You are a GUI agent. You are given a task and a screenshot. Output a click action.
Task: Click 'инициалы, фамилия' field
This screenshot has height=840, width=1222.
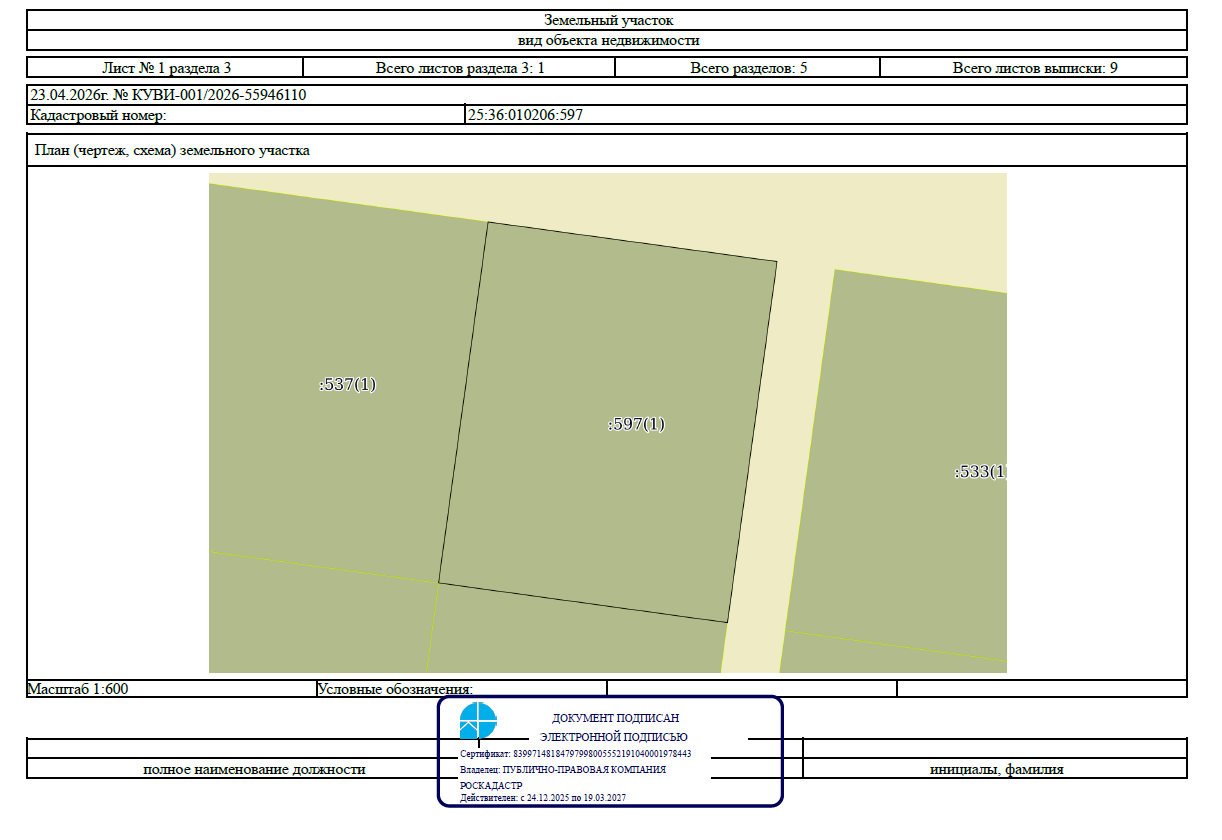click(995, 769)
